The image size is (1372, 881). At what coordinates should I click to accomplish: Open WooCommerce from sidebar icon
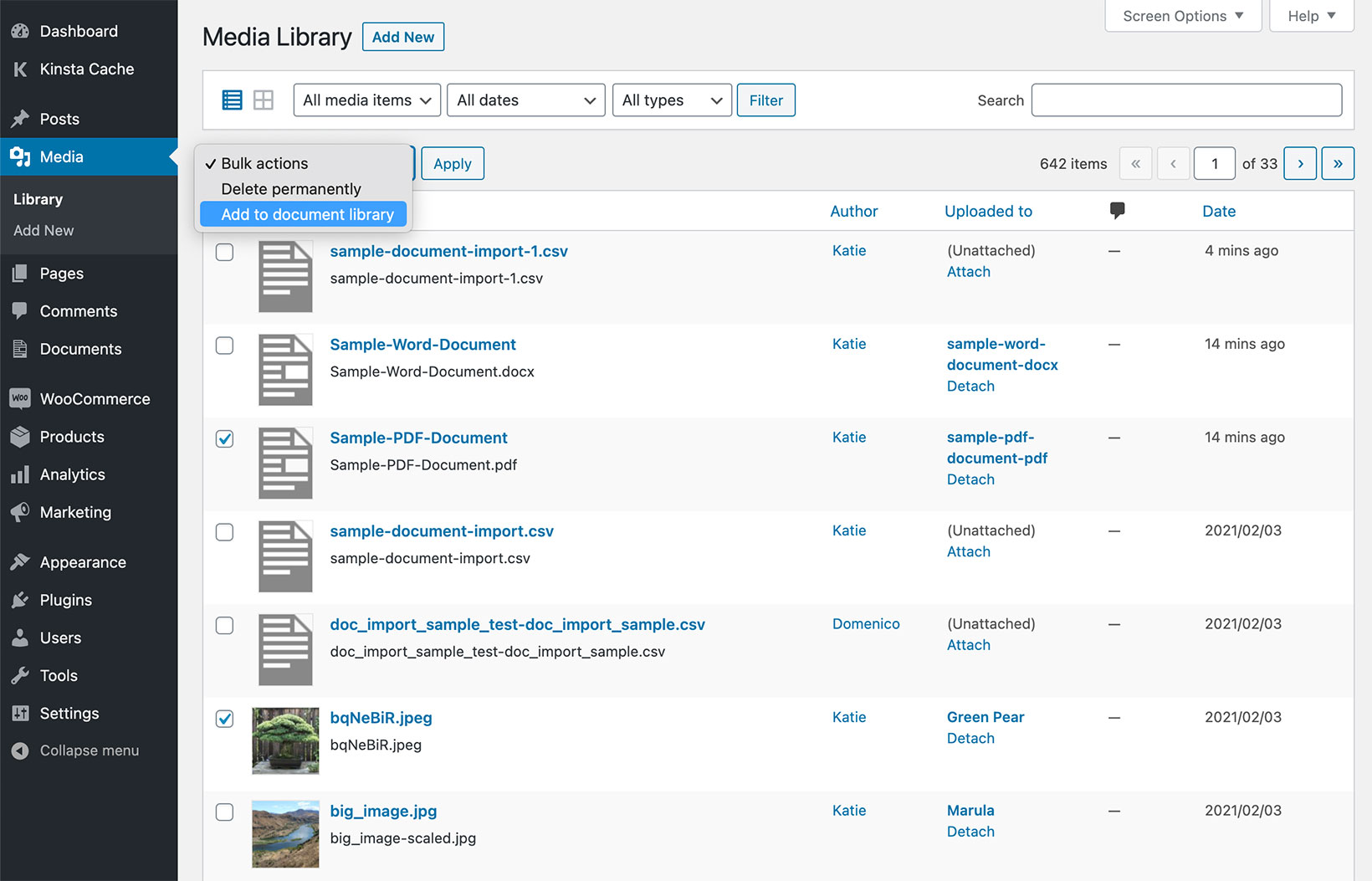click(x=20, y=399)
